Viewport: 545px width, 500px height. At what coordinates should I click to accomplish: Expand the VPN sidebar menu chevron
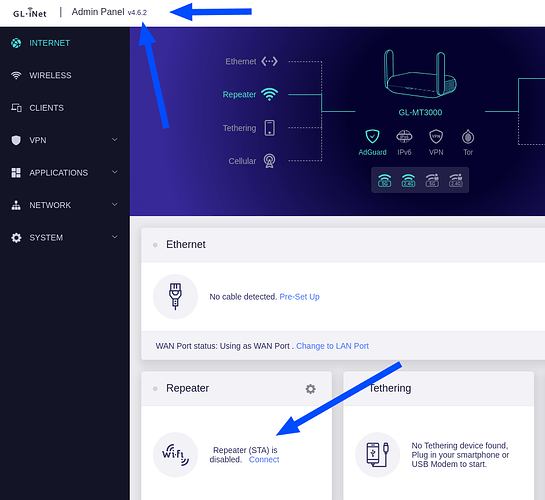114,140
